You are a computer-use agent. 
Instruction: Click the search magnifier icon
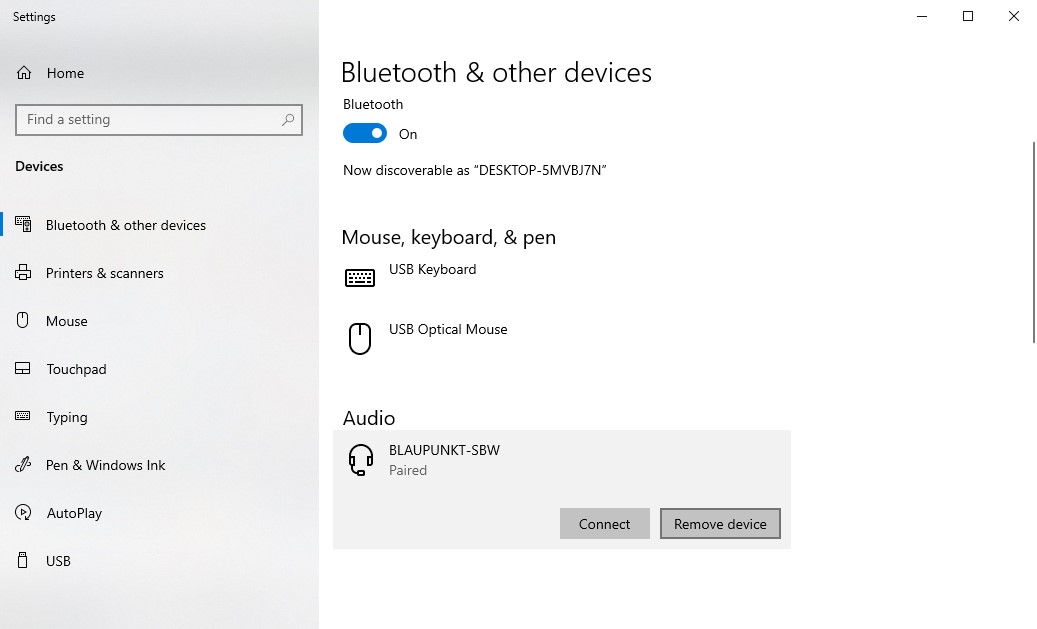click(x=288, y=120)
